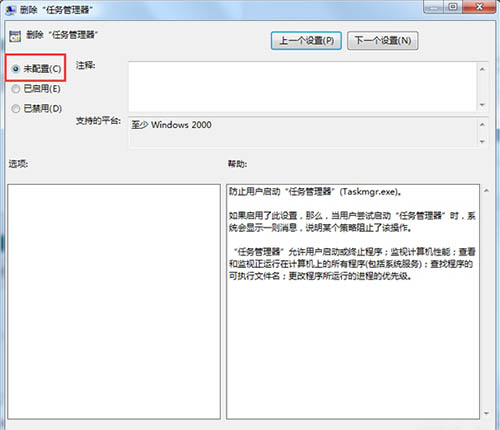This screenshot has width=500, height=430.
Task: Click inside the 注释 comment text box
Action: (302, 87)
